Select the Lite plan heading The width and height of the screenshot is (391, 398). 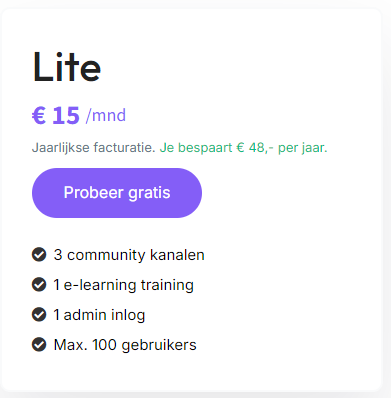coord(67,67)
